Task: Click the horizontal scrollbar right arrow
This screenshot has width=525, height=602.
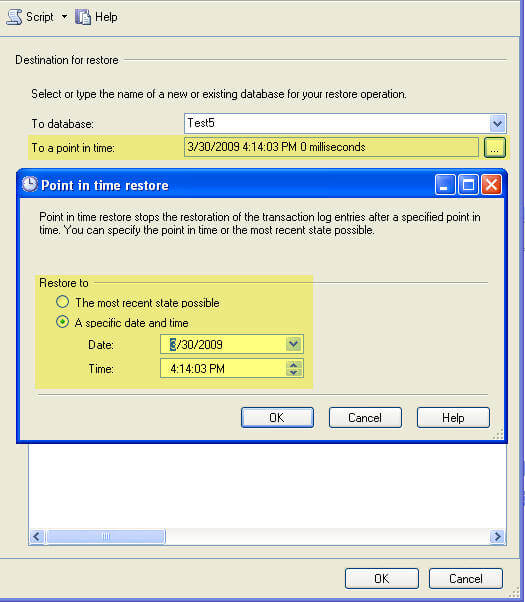Action: click(x=497, y=536)
